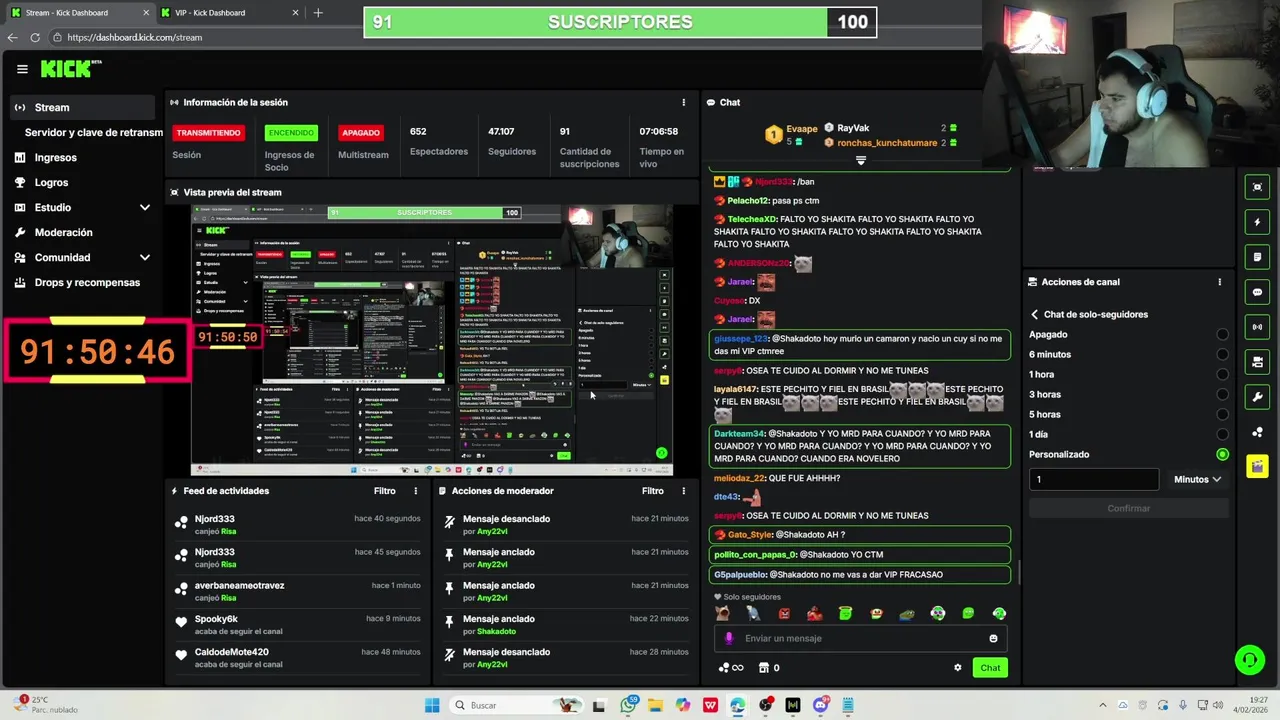Click the broadcast signal icon in right toolbar
Screen dimensions: 1280x720
coord(1257,327)
